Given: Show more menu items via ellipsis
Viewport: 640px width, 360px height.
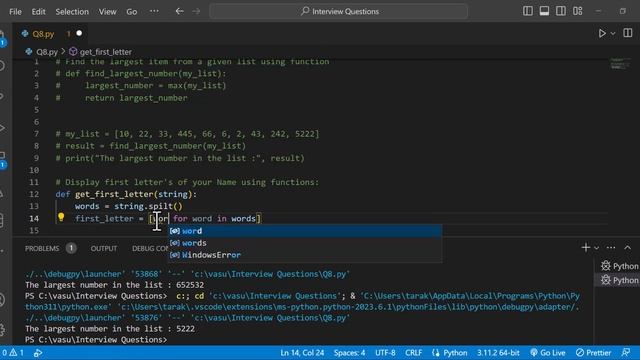Looking at the screenshot, I should [154, 11].
